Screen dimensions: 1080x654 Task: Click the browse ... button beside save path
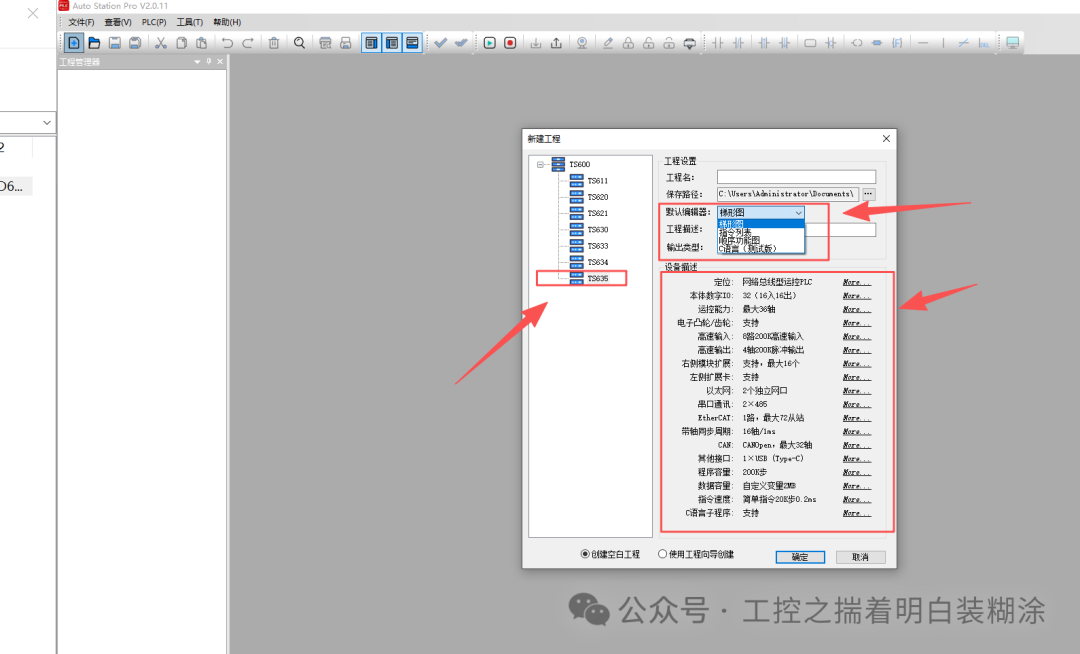pyautogui.click(x=869, y=194)
